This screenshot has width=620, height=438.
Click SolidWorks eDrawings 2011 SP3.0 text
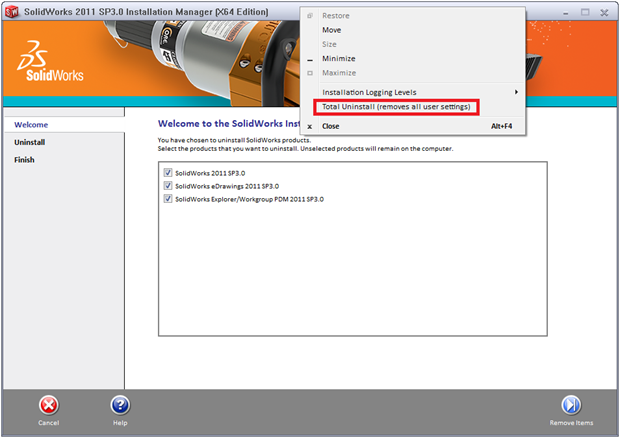tap(227, 186)
